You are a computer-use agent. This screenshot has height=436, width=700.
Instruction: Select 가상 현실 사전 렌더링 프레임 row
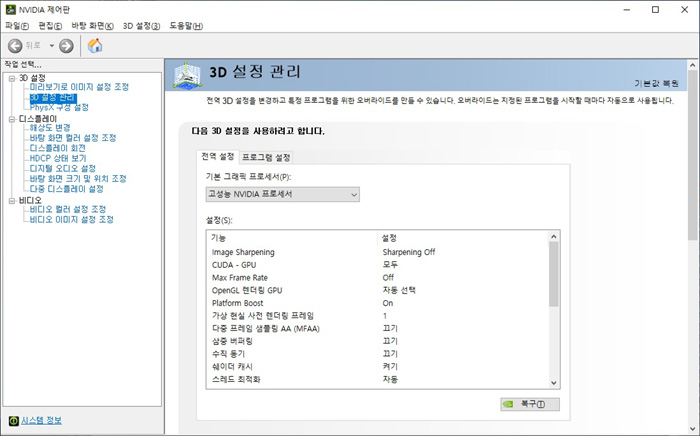[x=378, y=316]
